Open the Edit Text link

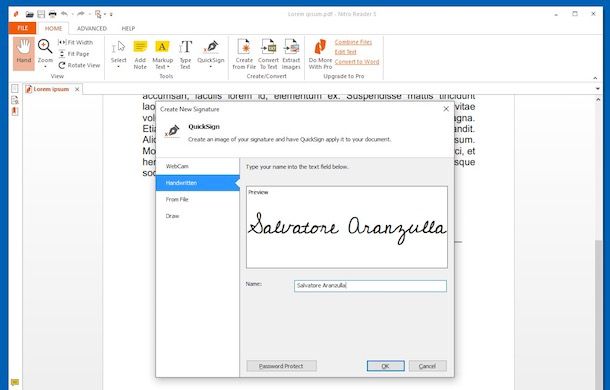tap(345, 52)
